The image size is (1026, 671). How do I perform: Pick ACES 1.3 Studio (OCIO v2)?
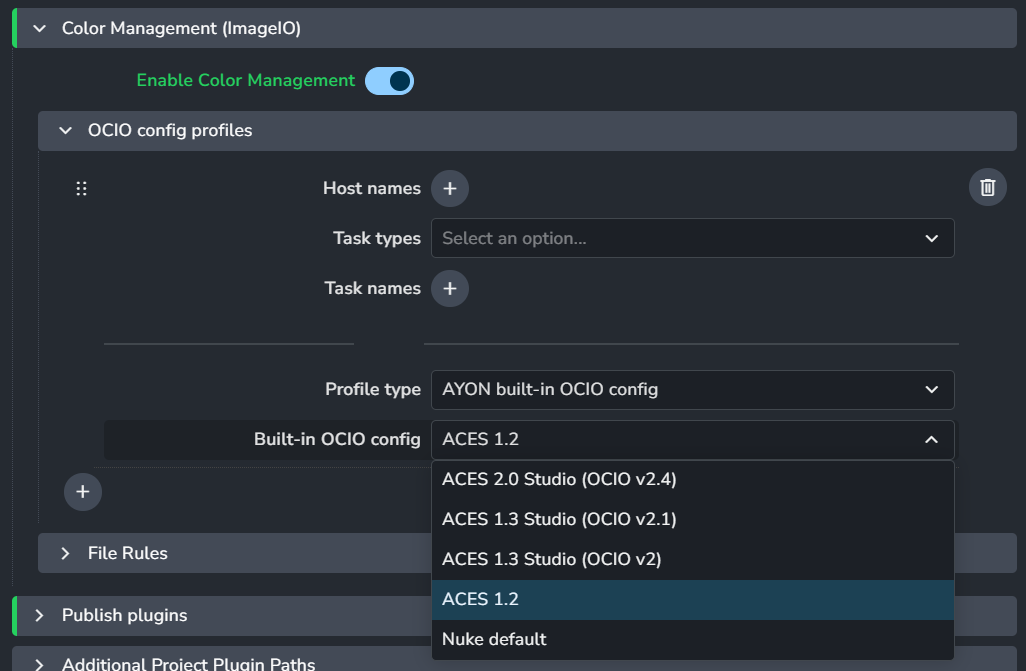(551, 560)
